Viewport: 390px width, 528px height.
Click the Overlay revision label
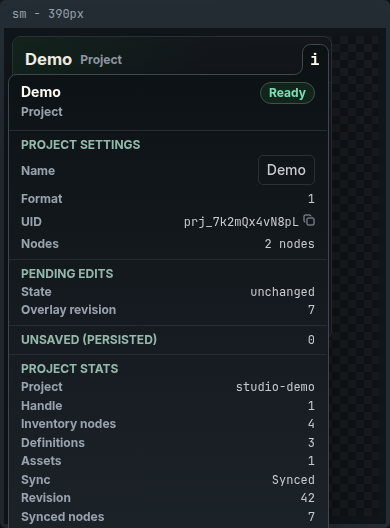point(68,310)
